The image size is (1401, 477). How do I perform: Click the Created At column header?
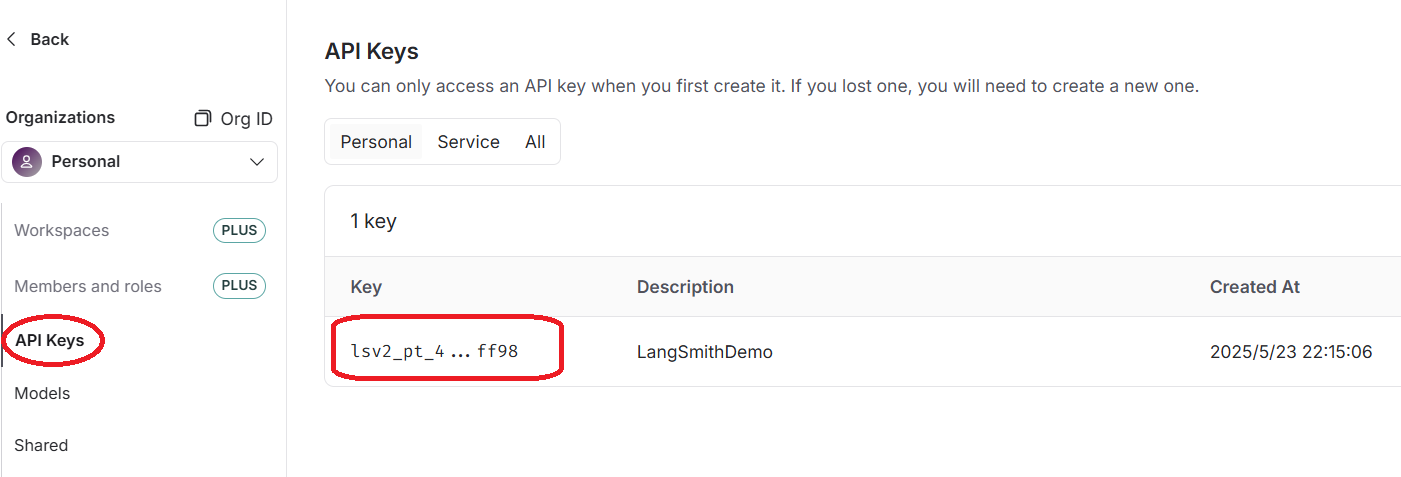(1255, 287)
